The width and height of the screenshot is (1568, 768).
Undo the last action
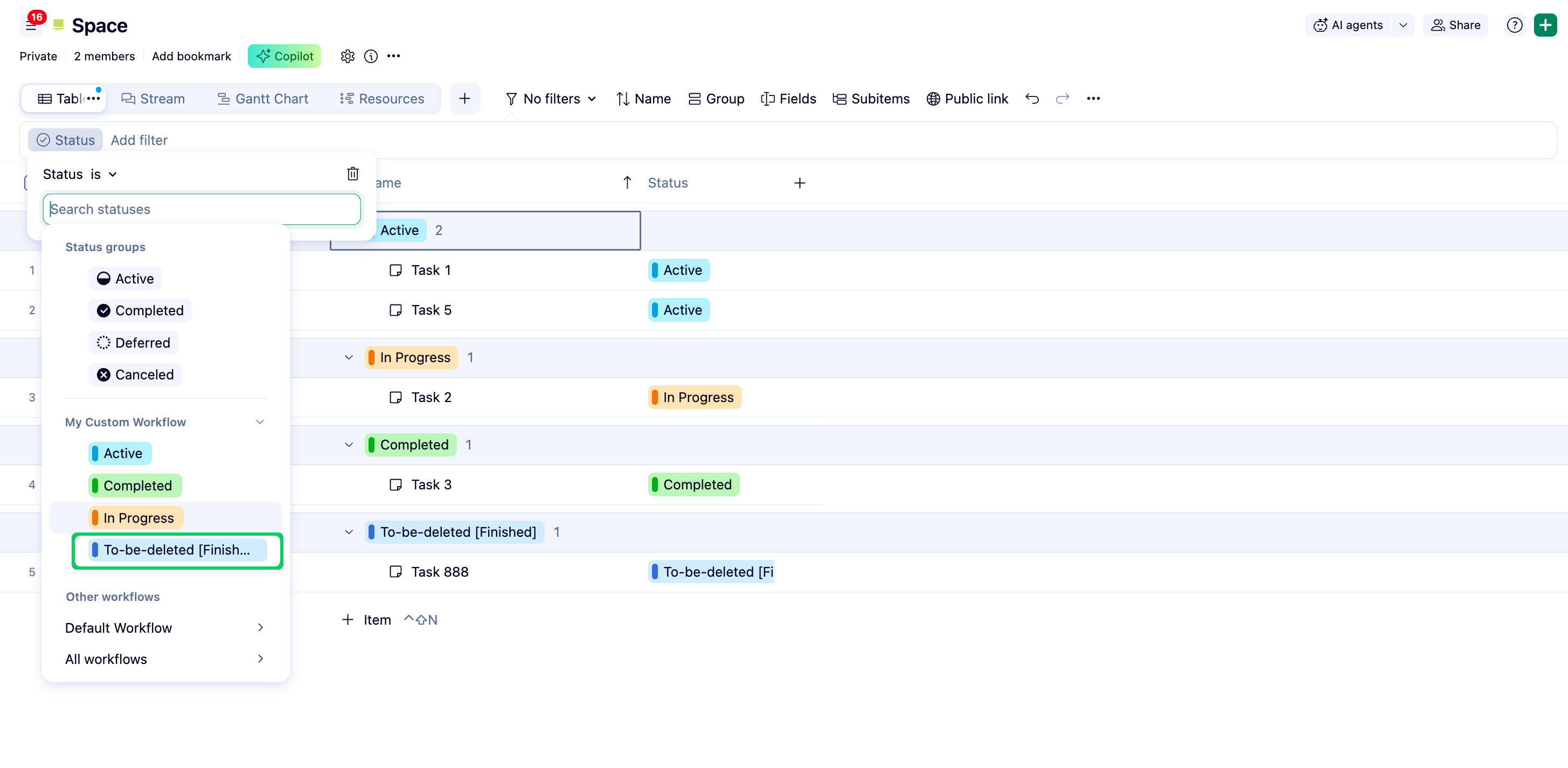(x=1032, y=99)
